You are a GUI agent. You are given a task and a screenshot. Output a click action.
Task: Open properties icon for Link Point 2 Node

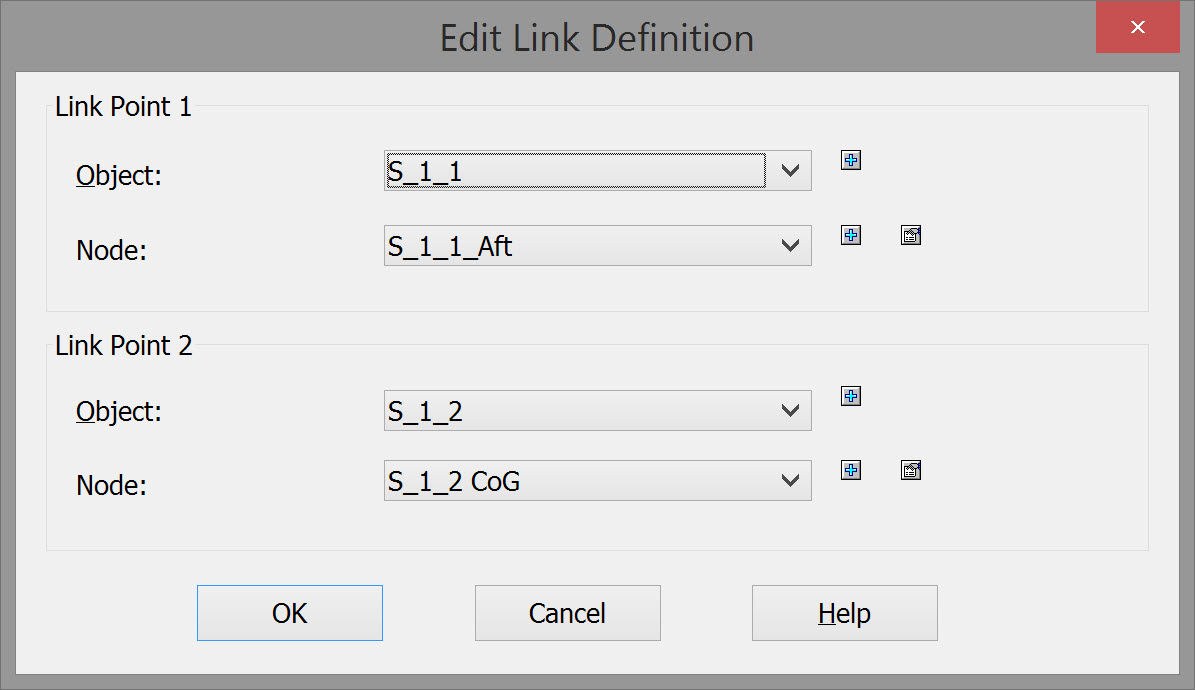click(x=911, y=470)
